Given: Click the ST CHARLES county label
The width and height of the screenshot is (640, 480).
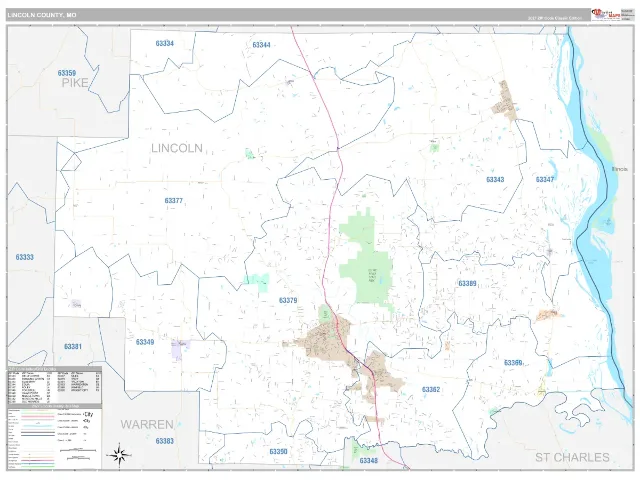Looking at the screenshot, I should (572, 457).
